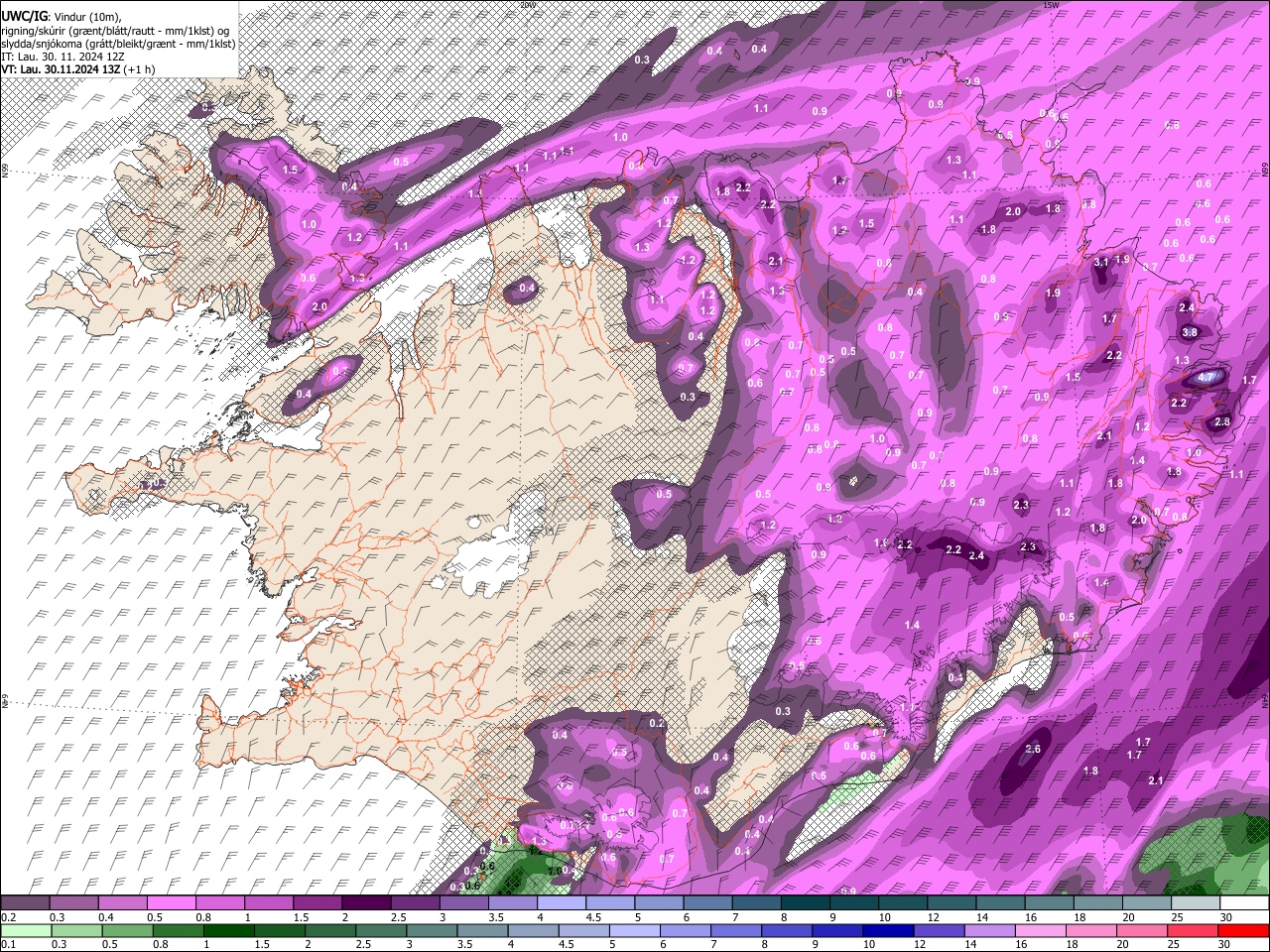Click the 3.1 precipitation value on the map

click(x=1100, y=263)
